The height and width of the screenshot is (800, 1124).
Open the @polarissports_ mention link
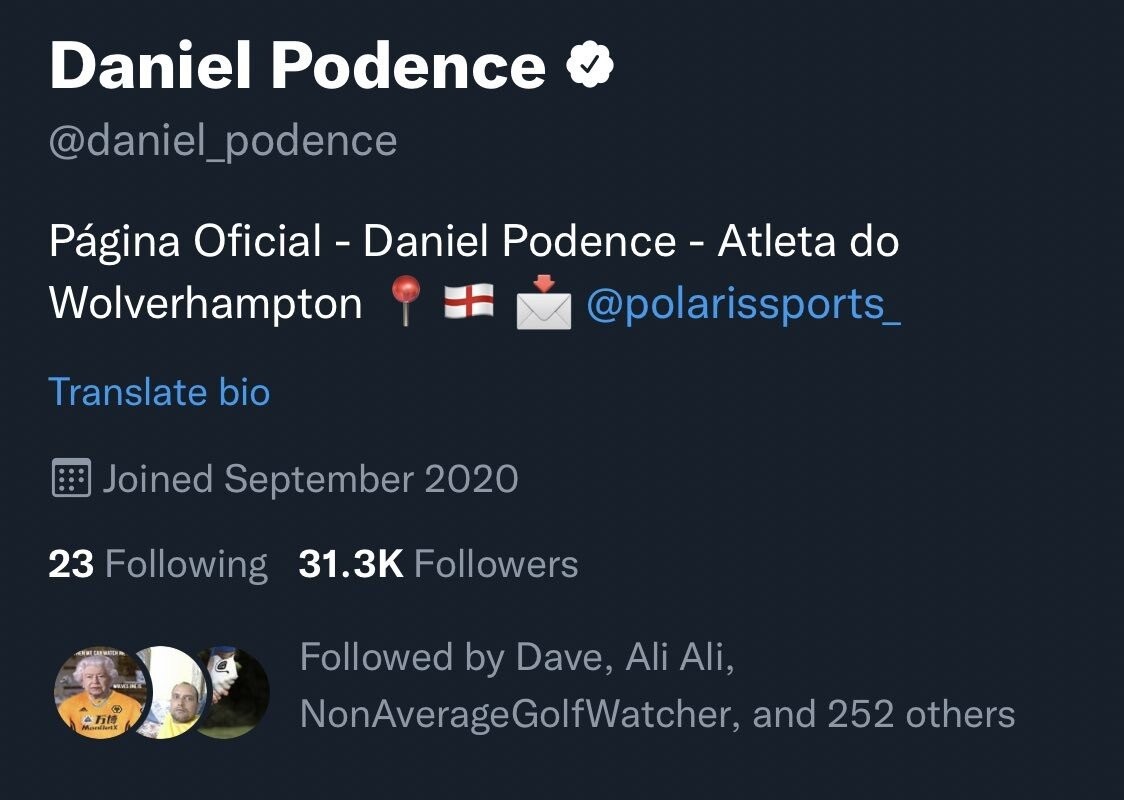pos(743,304)
